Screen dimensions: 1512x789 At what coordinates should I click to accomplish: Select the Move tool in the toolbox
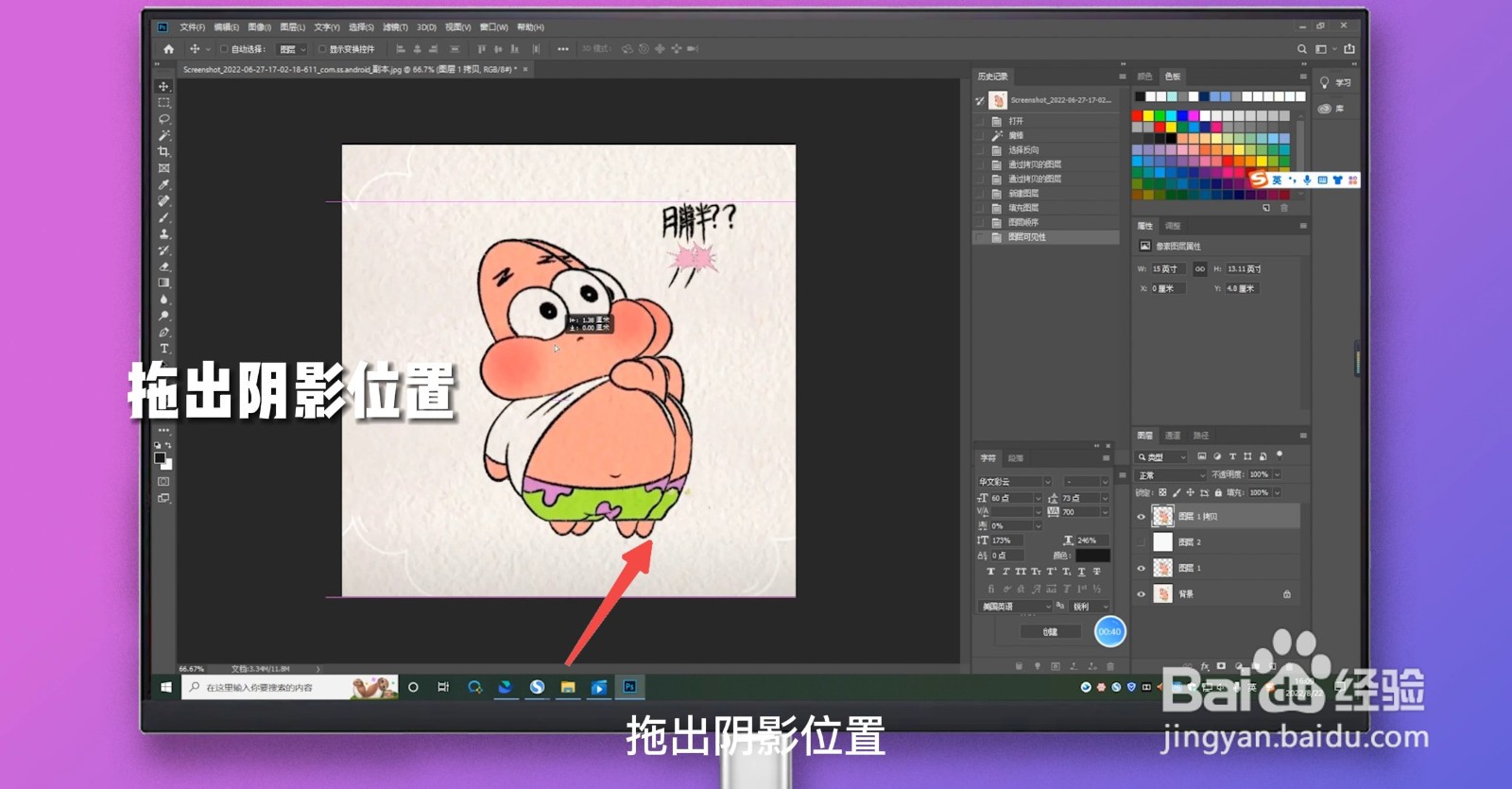pyautogui.click(x=163, y=86)
